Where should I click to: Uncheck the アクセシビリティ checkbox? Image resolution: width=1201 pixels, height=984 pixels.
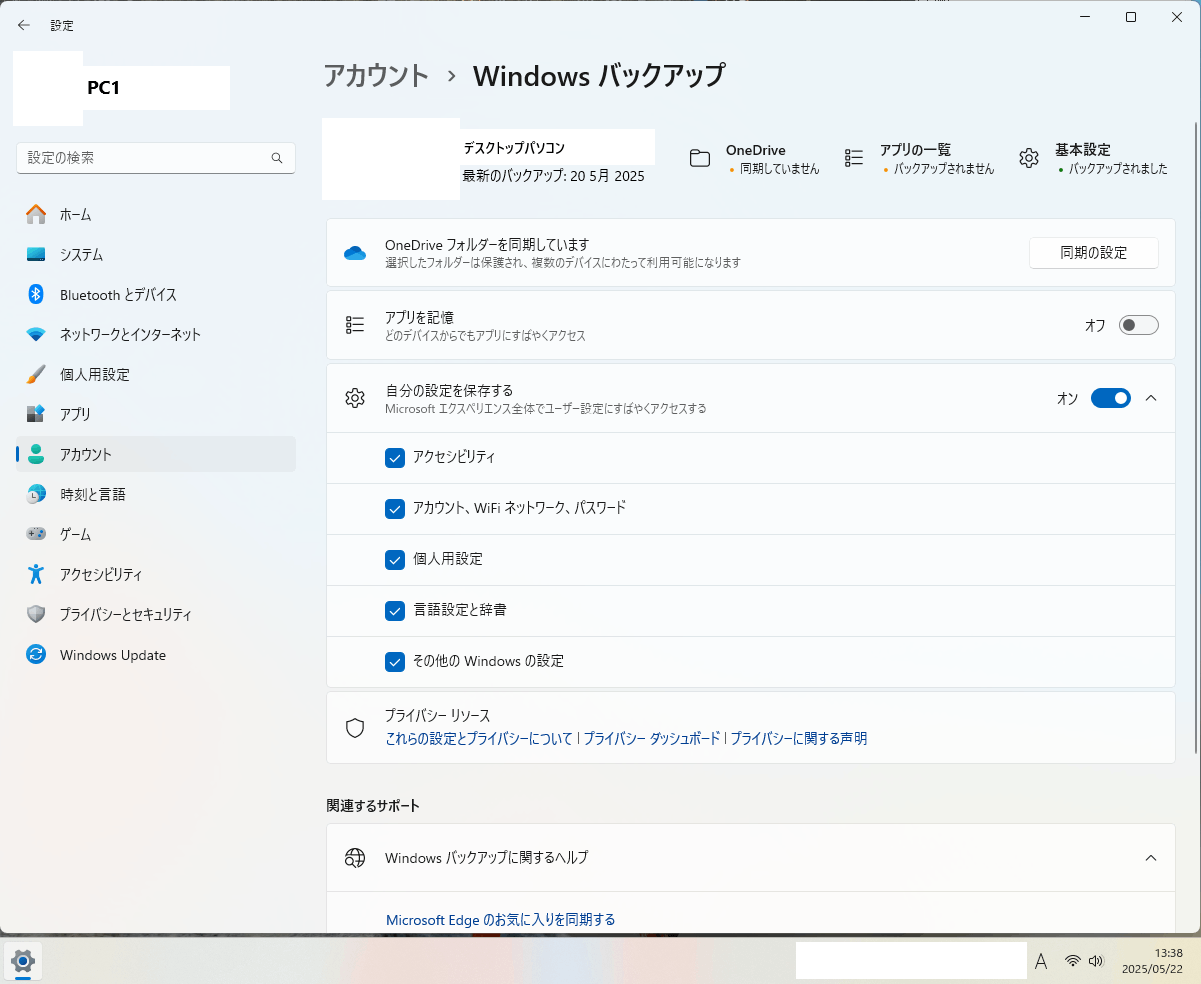[x=394, y=457]
